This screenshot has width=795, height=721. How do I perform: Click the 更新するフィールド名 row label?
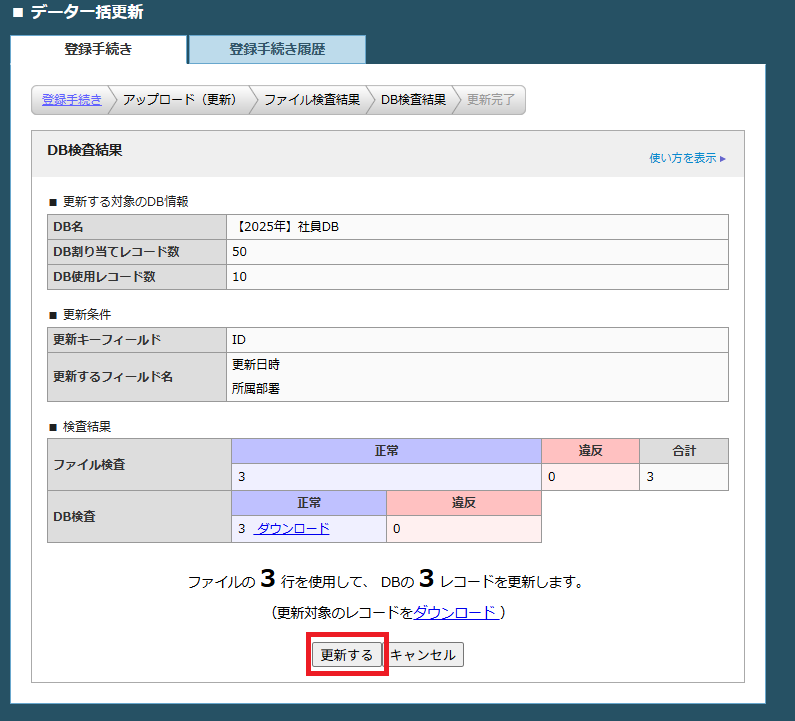(x=137, y=377)
